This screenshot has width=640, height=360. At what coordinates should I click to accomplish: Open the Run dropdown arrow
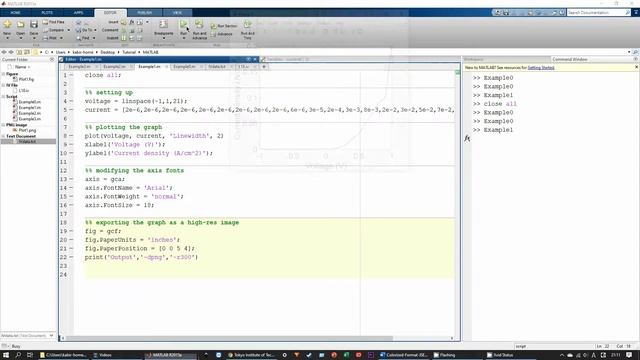(x=184, y=38)
